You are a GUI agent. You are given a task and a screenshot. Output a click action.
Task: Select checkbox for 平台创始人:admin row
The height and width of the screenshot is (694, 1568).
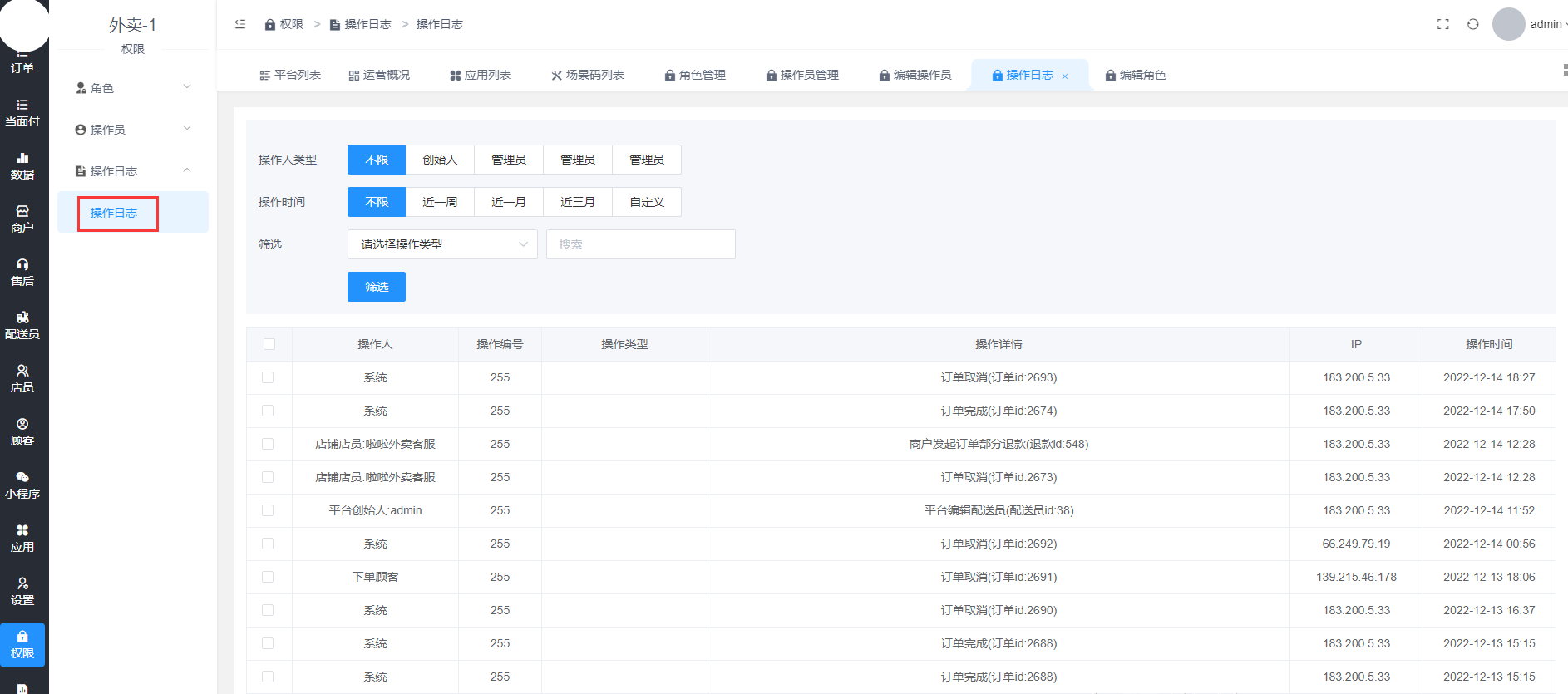coord(268,510)
